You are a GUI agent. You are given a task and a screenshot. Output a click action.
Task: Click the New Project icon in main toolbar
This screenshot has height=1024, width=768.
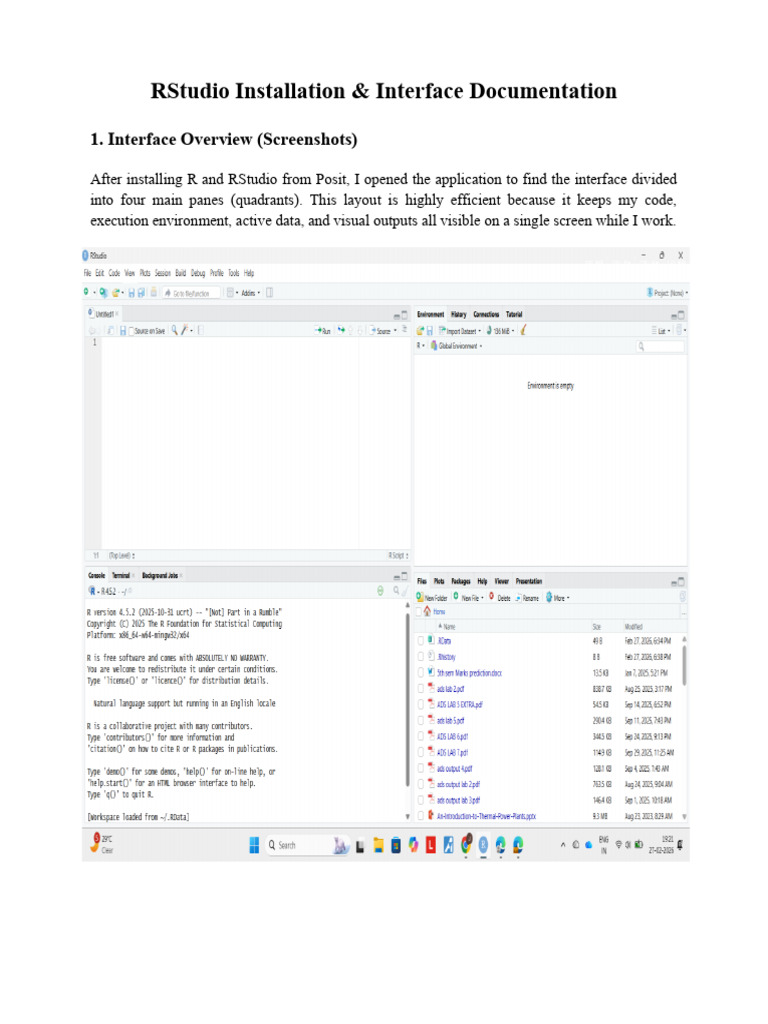point(103,293)
